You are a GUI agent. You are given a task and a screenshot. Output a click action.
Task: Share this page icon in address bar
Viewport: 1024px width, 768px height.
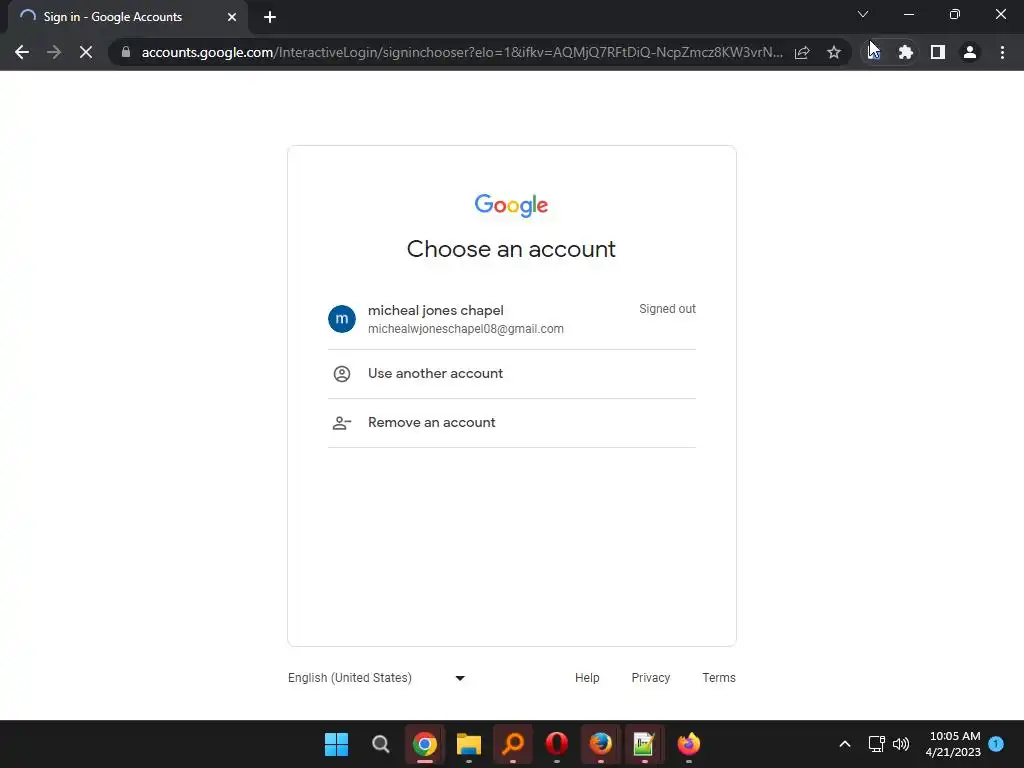pyautogui.click(x=802, y=52)
